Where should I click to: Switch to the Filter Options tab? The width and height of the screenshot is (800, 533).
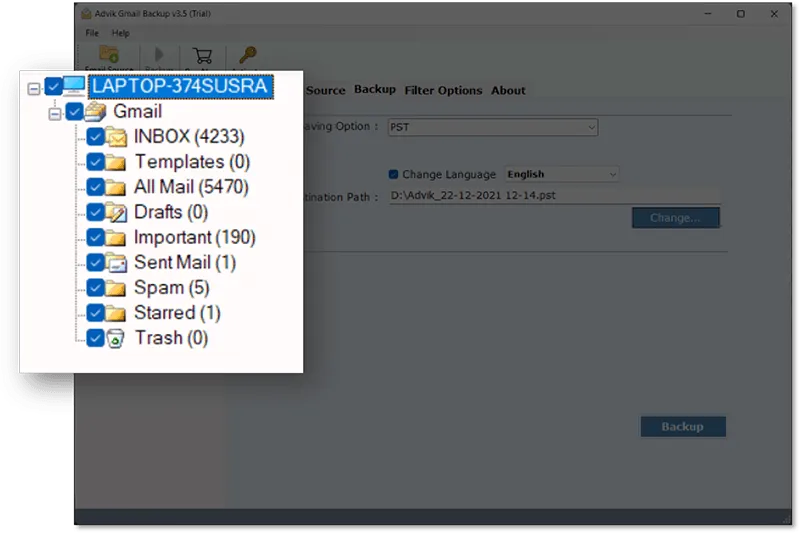point(443,90)
